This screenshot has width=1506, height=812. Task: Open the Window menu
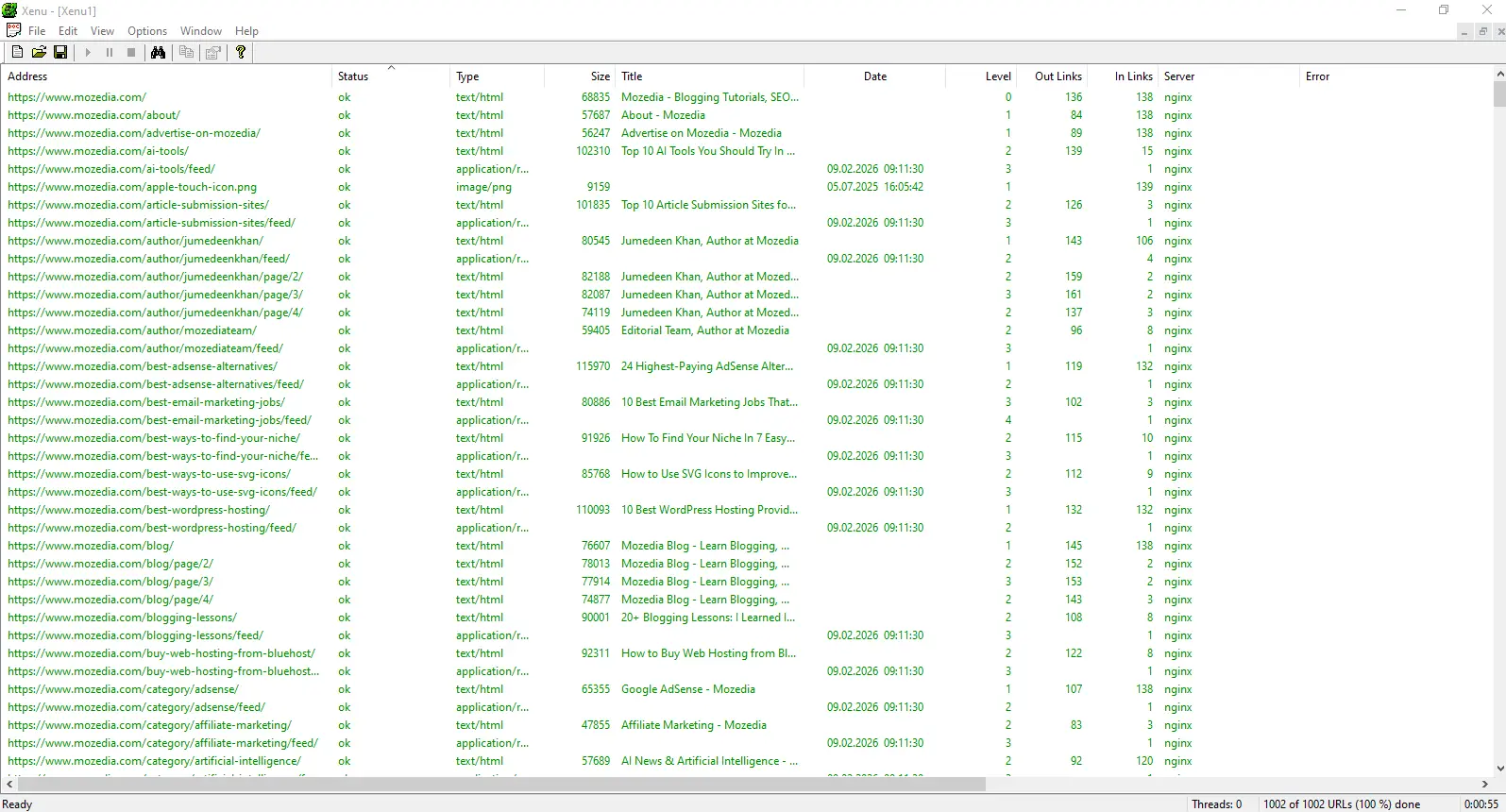[201, 31]
